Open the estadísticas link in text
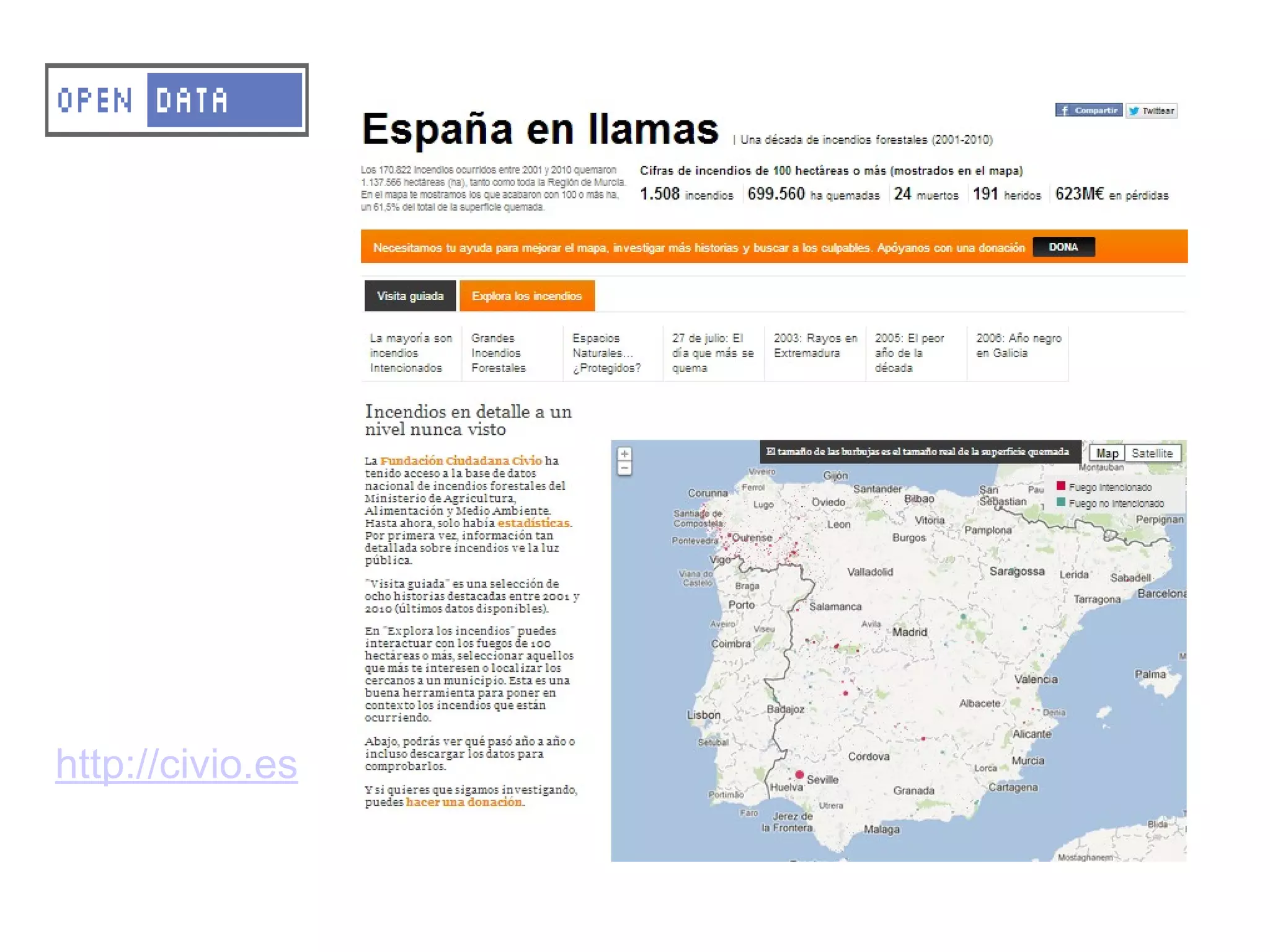Viewport: 1270px width, 952px height. click(x=533, y=523)
